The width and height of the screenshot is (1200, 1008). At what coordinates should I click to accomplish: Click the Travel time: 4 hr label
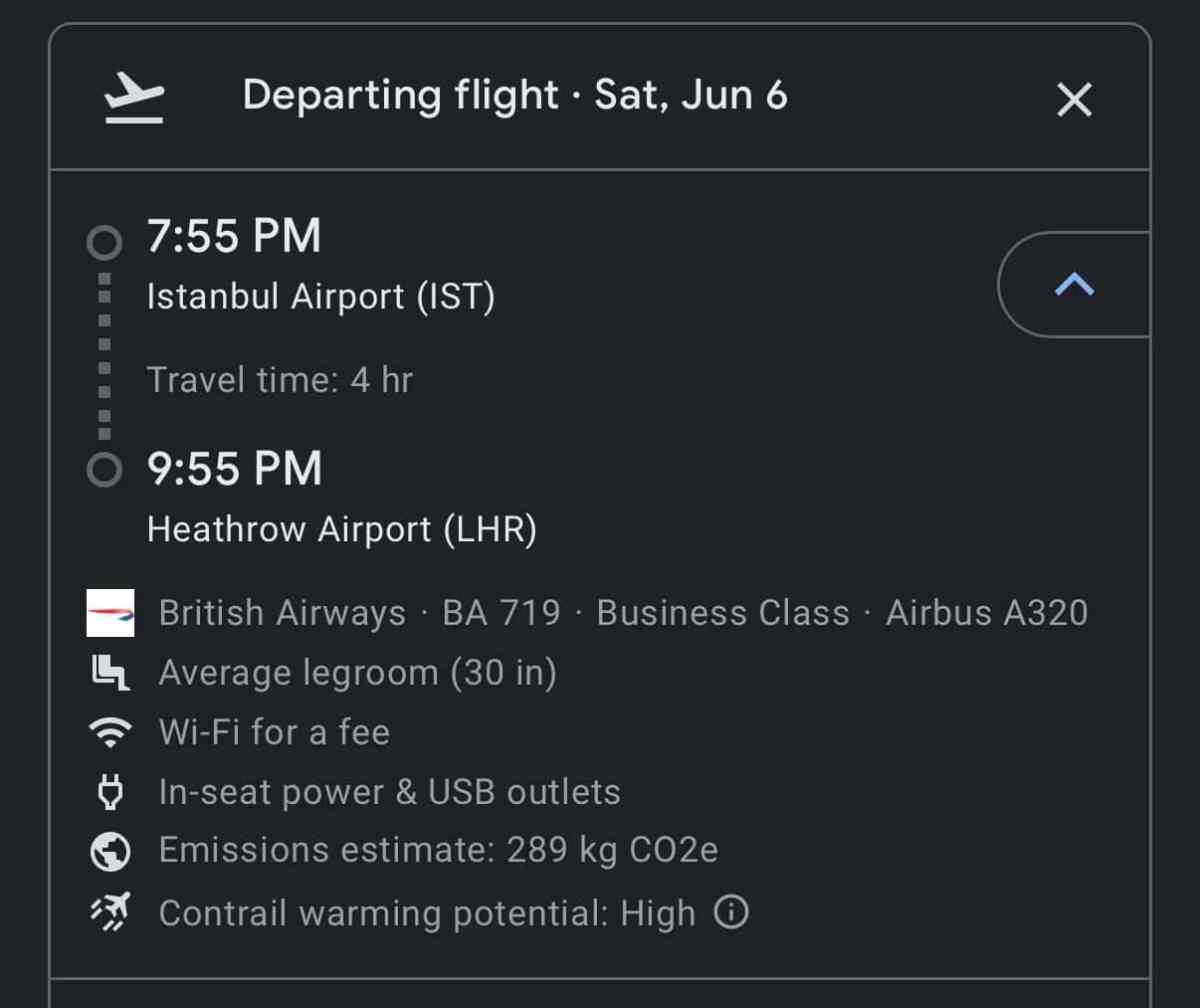(279, 380)
